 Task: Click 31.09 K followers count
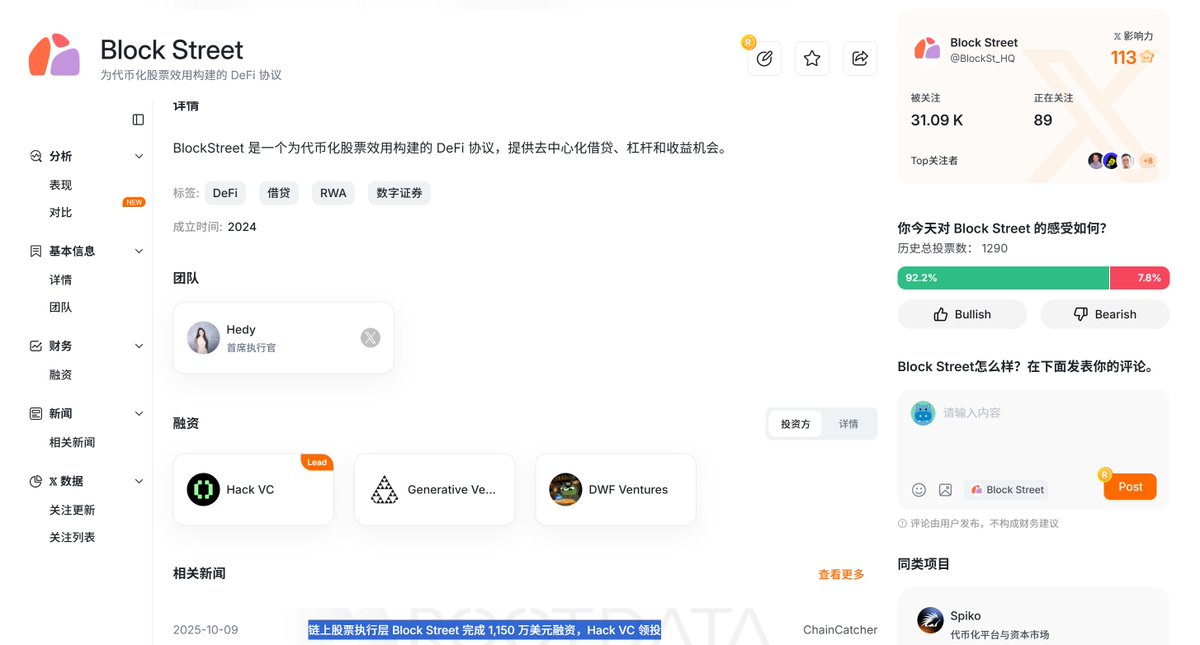tap(937, 120)
